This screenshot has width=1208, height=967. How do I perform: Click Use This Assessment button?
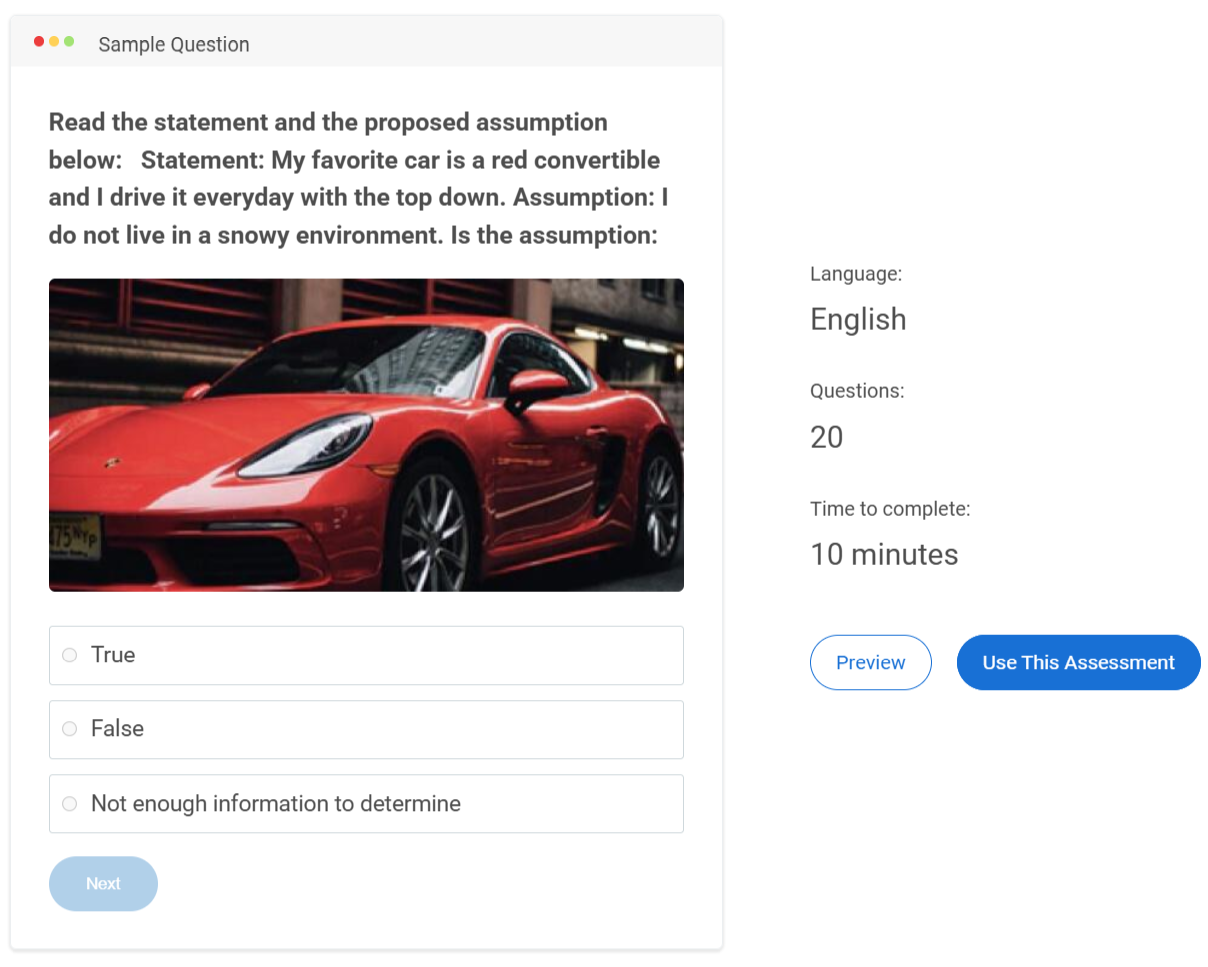[x=1078, y=662]
